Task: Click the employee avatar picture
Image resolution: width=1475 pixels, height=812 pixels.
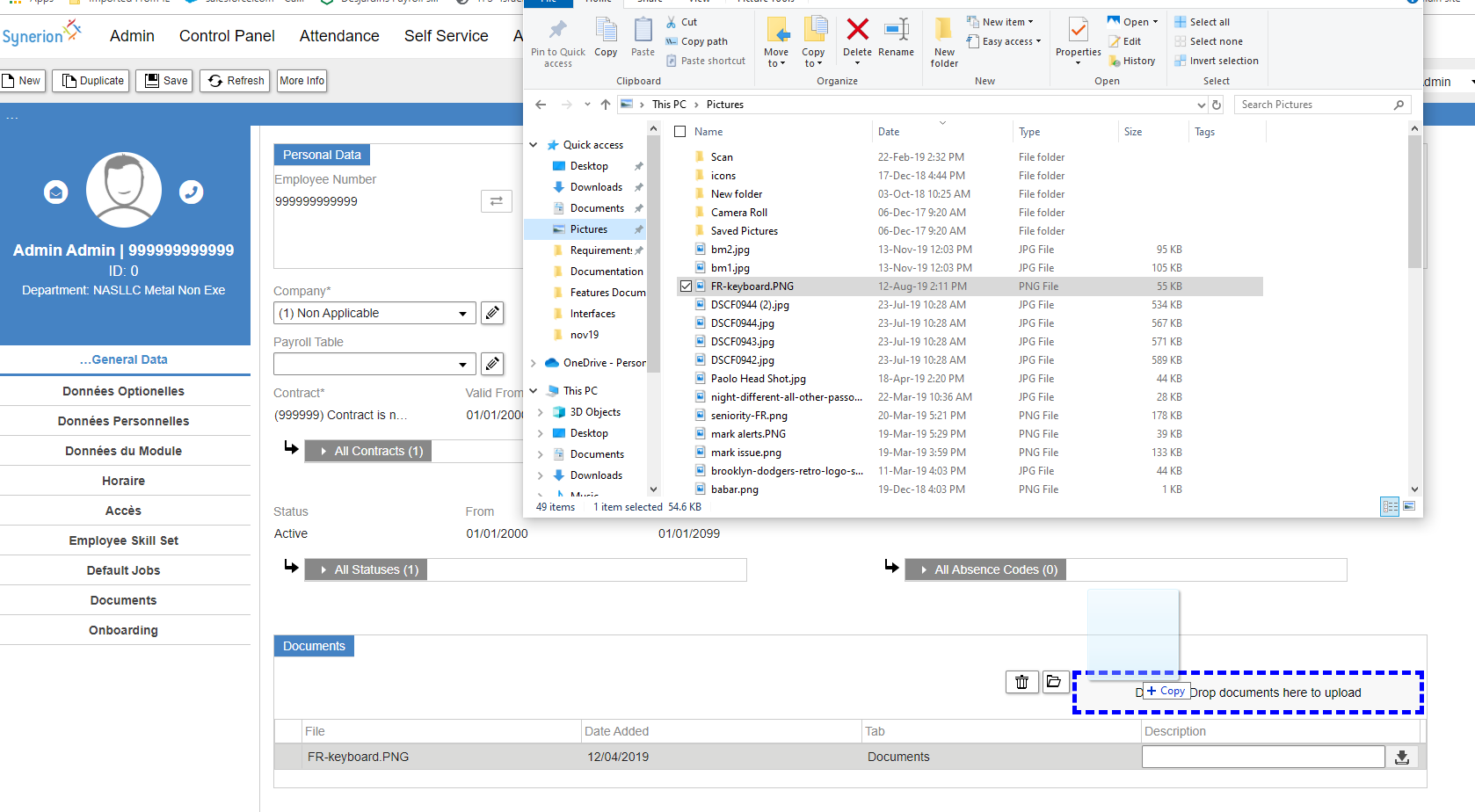Action: (124, 190)
